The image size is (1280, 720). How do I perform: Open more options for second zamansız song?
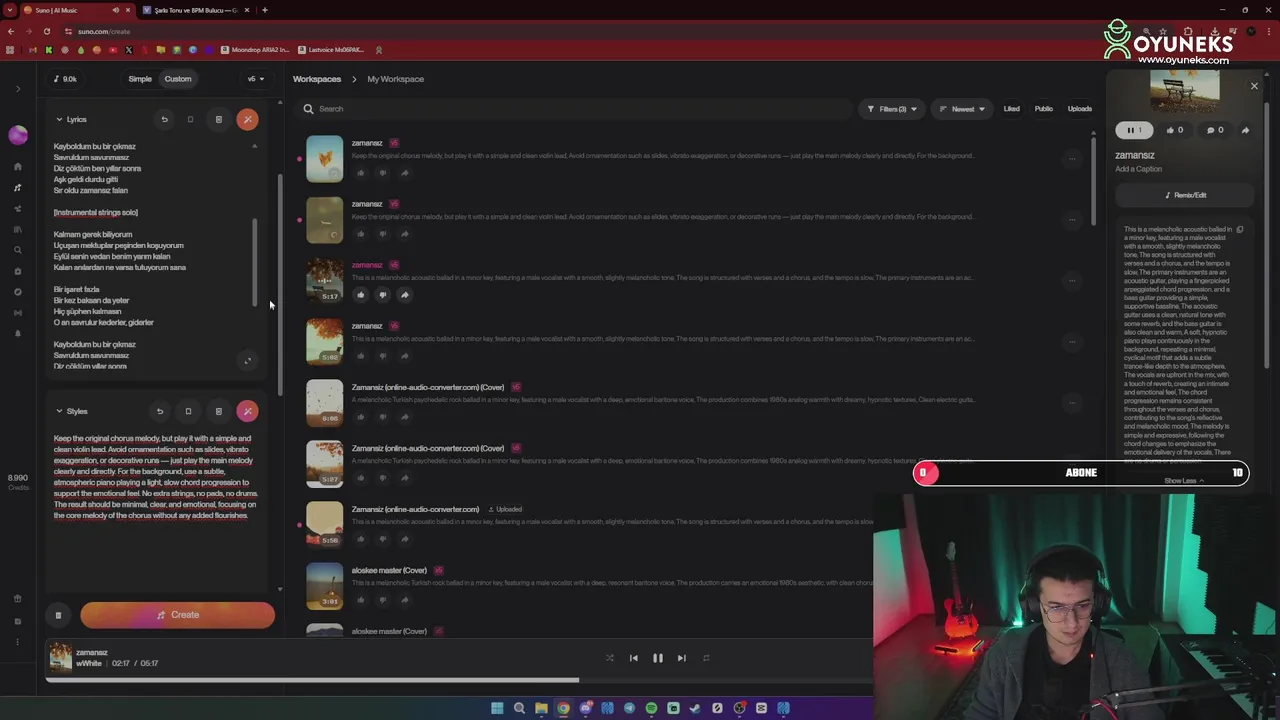coord(1072,220)
